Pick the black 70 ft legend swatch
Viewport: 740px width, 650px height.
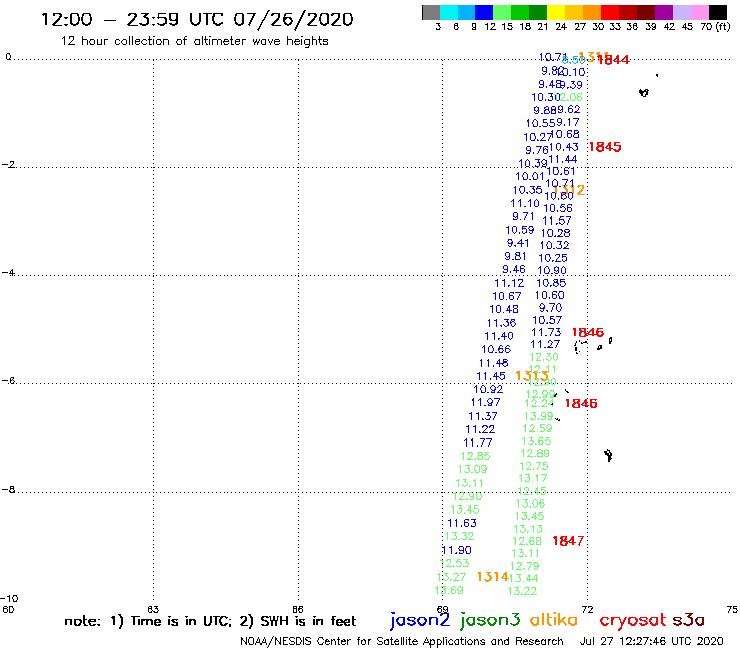click(x=717, y=12)
